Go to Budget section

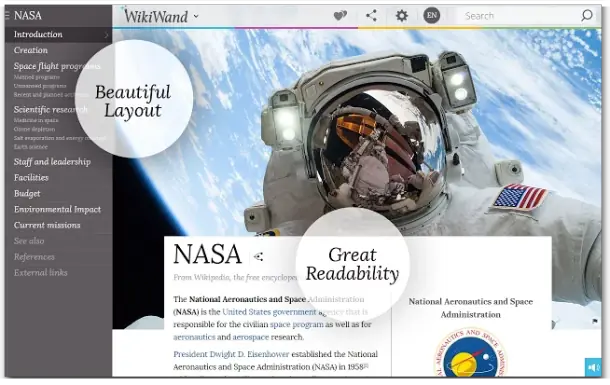[x=27, y=194]
